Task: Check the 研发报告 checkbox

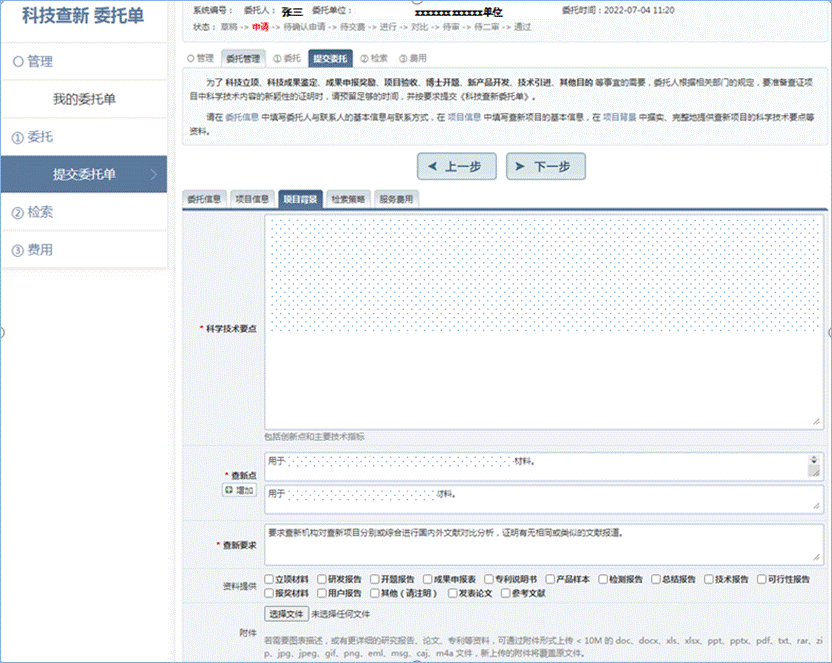Action: click(322, 579)
